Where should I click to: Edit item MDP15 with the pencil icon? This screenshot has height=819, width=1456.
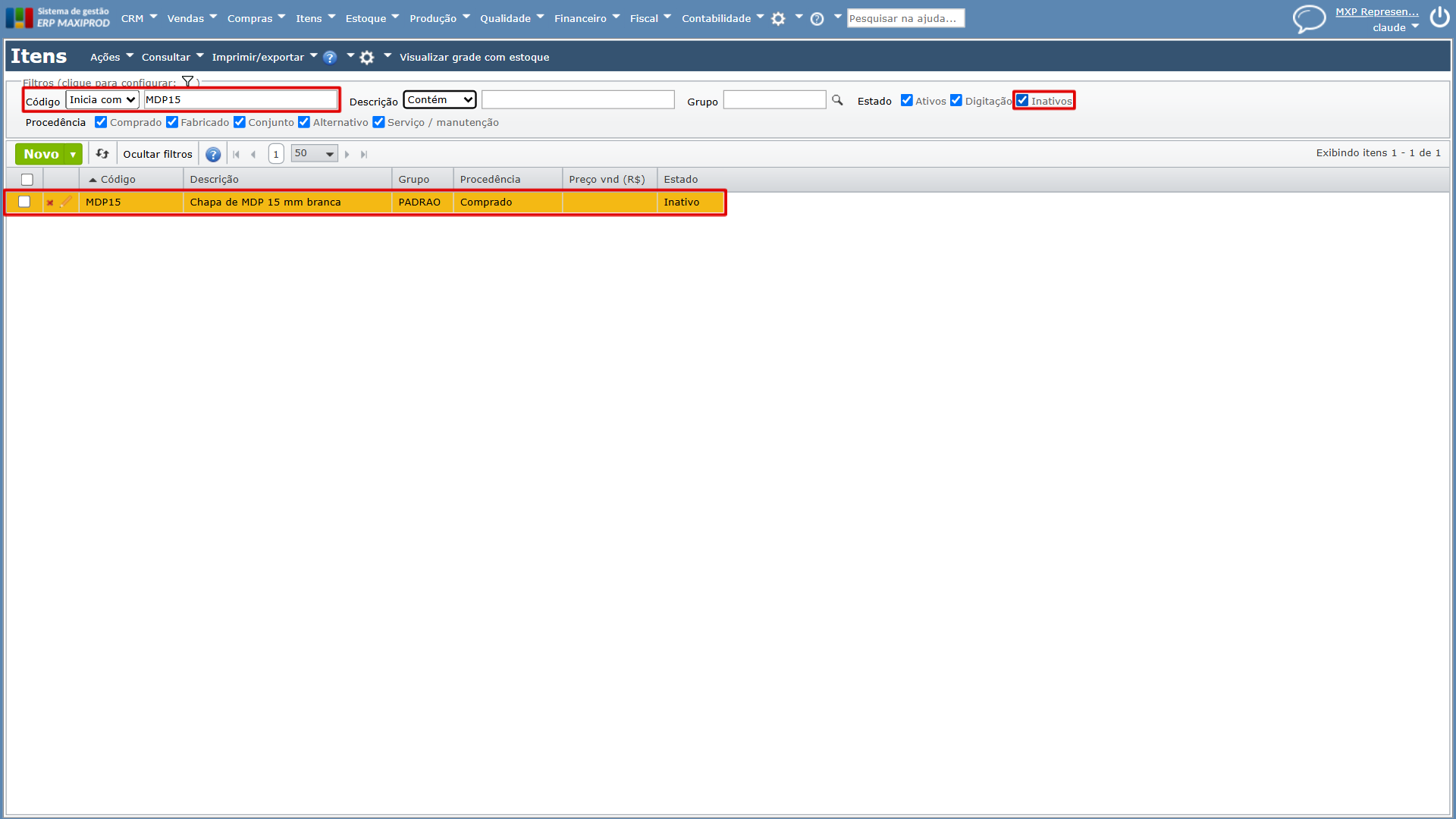66,202
